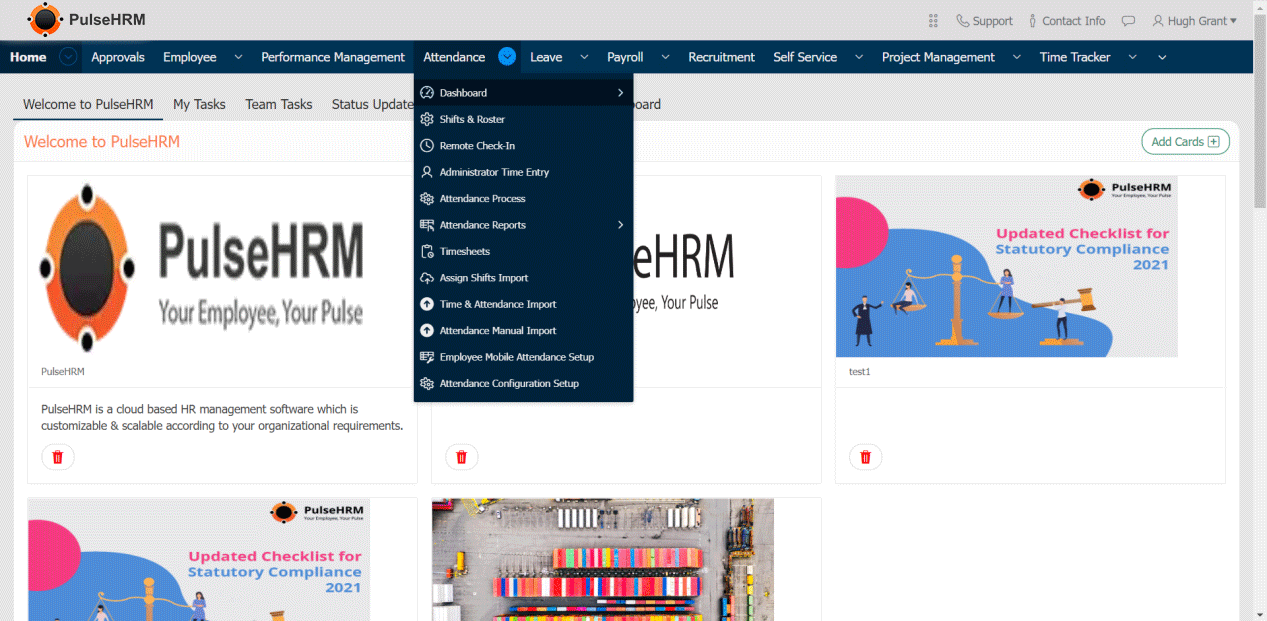Expand the Payroll menu chevron
Image resolution: width=1267 pixels, height=621 pixels.
click(x=662, y=57)
